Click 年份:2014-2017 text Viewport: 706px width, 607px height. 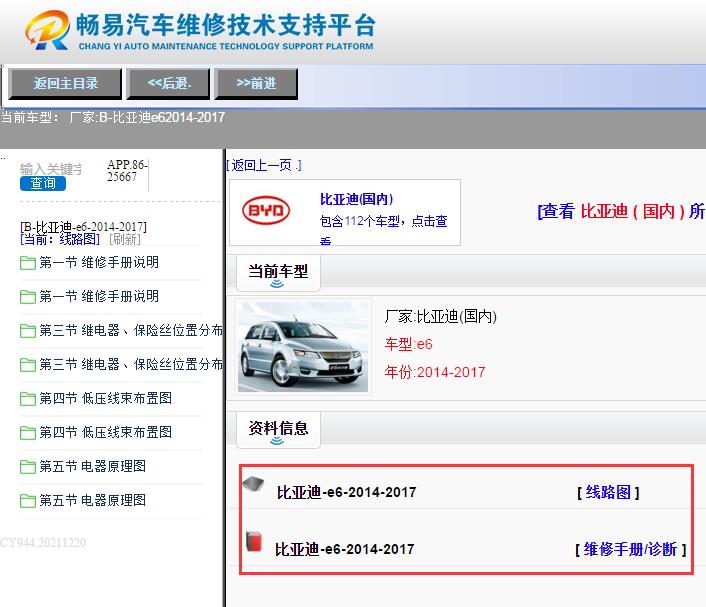(435, 372)
